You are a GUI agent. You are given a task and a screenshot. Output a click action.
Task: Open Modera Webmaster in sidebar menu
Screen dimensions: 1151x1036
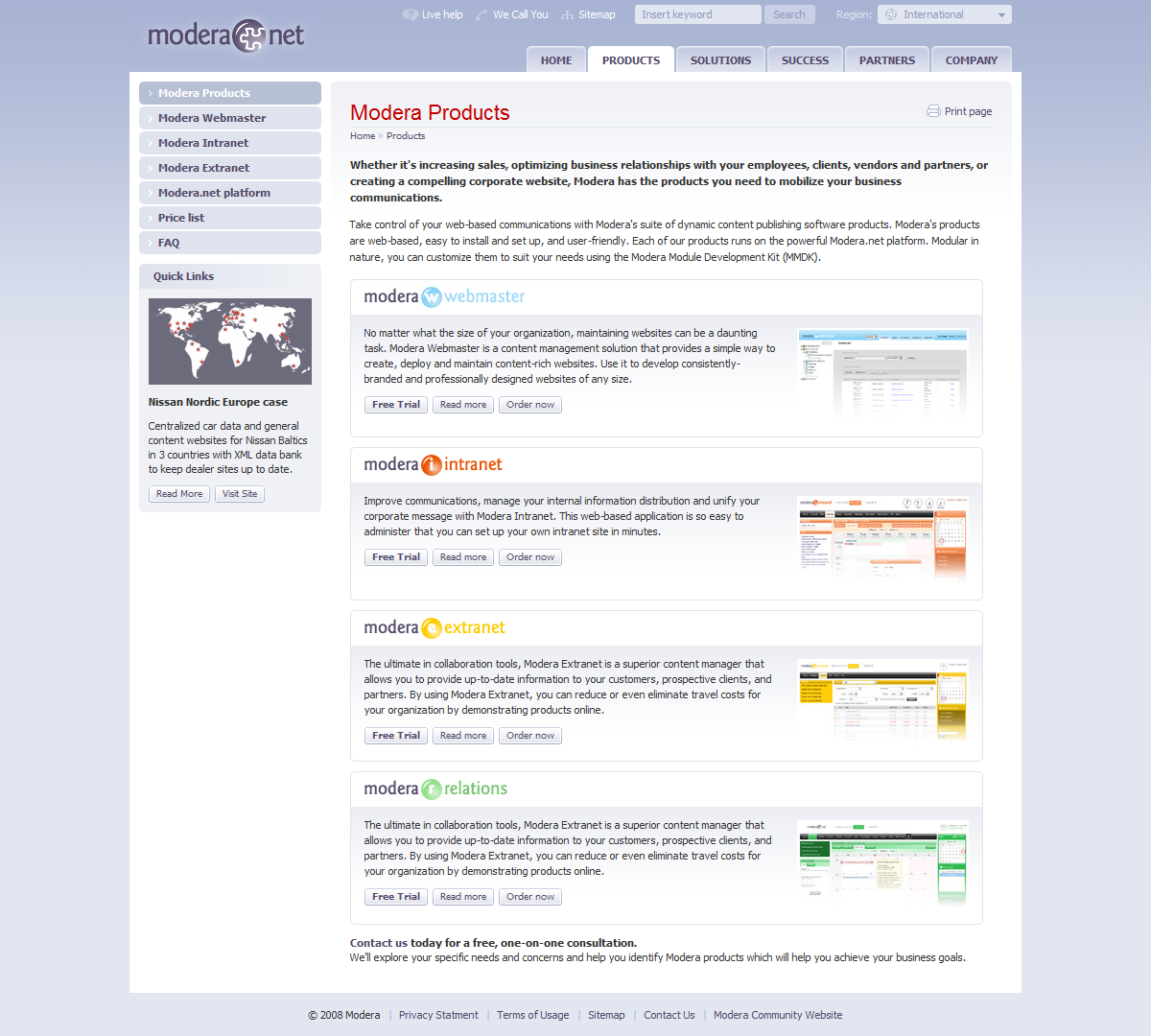point(230,118)
